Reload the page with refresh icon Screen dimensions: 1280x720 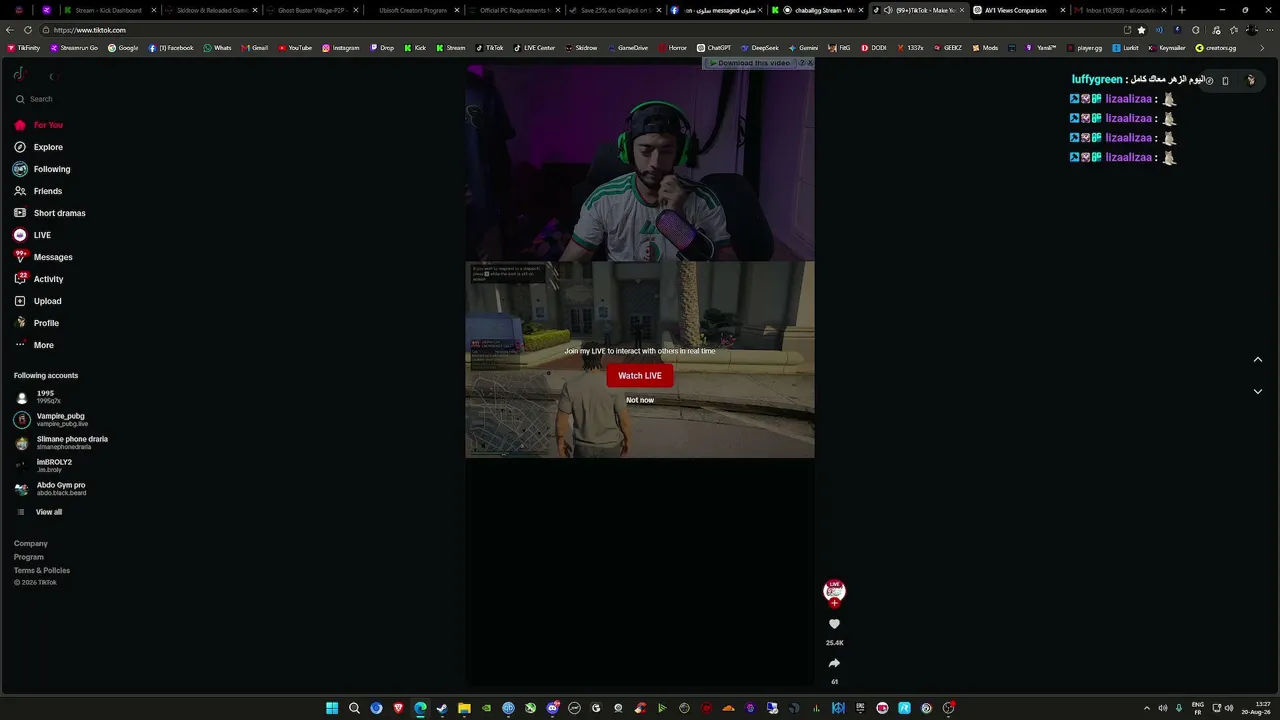[28, 30]
